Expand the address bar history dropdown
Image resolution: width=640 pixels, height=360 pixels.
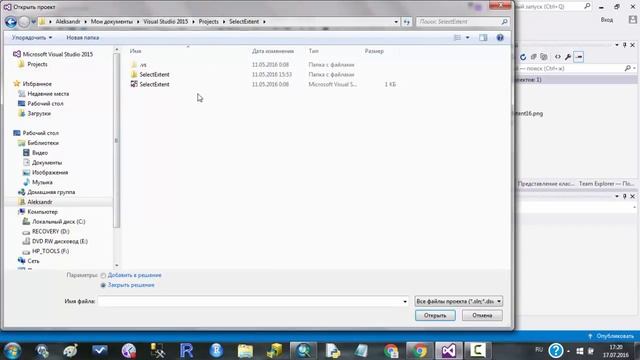[396, 22]
